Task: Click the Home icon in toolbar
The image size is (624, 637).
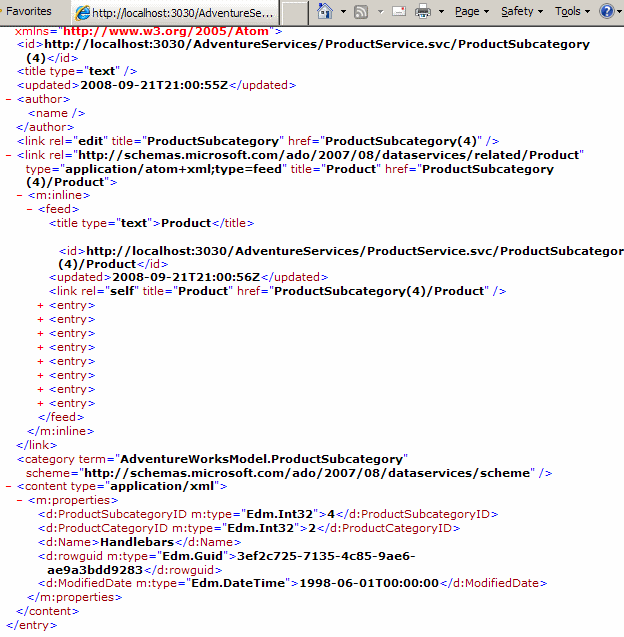Action: pyautogui.click(x=325, y=12)
